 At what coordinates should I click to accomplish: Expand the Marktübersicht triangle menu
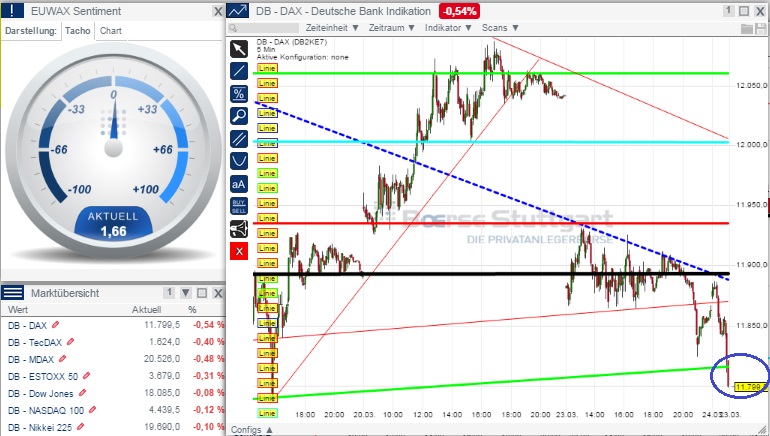coord(186,293)
